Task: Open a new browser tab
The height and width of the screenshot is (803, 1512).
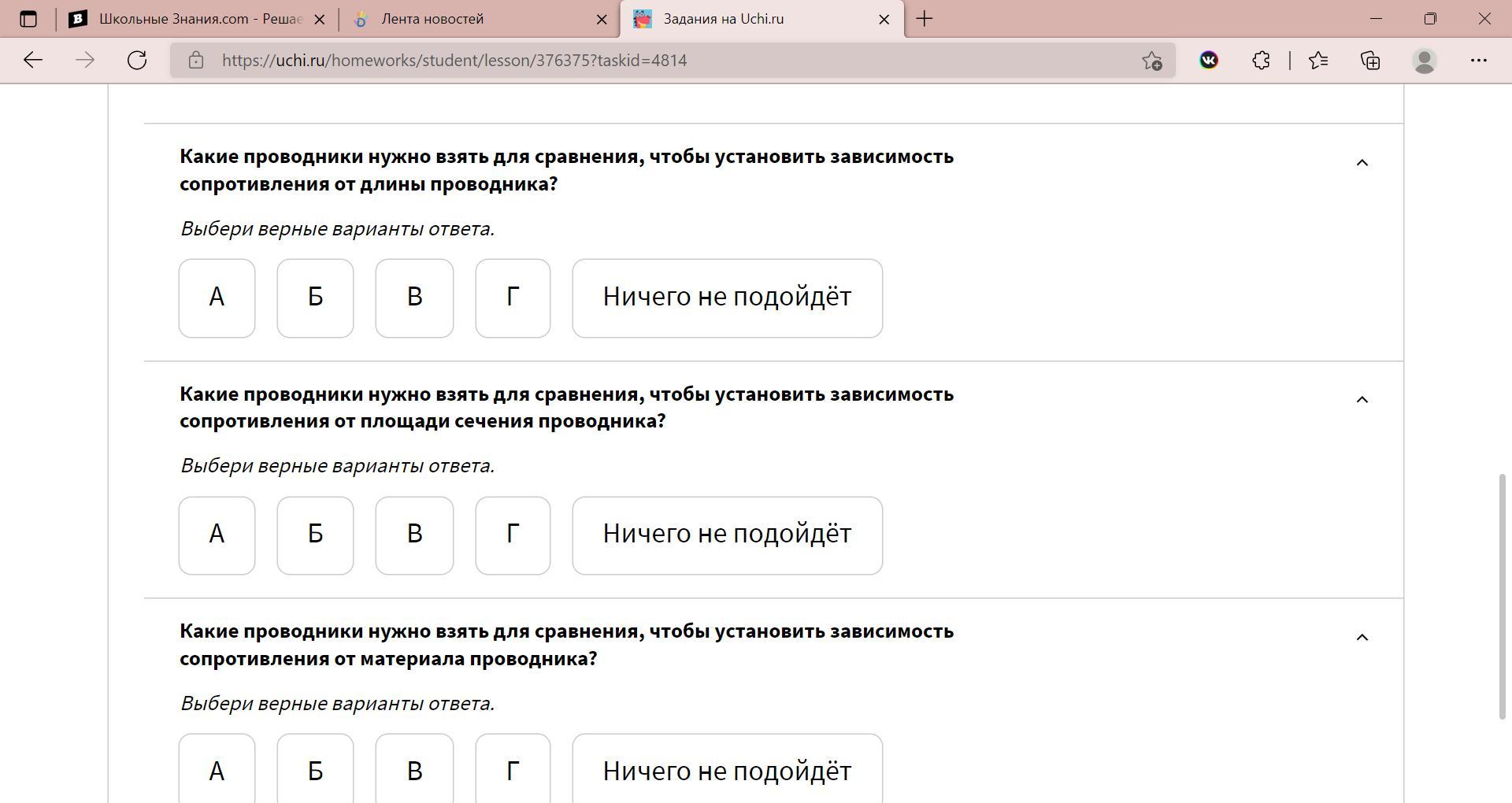Action: pyautogui.click(x=925, y=19)
